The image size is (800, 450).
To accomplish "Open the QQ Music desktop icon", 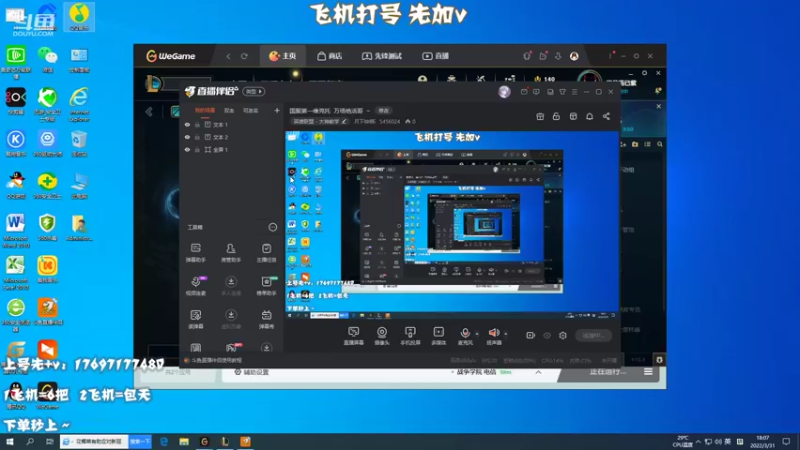I will pyautogui.click(x=79, y=17).
